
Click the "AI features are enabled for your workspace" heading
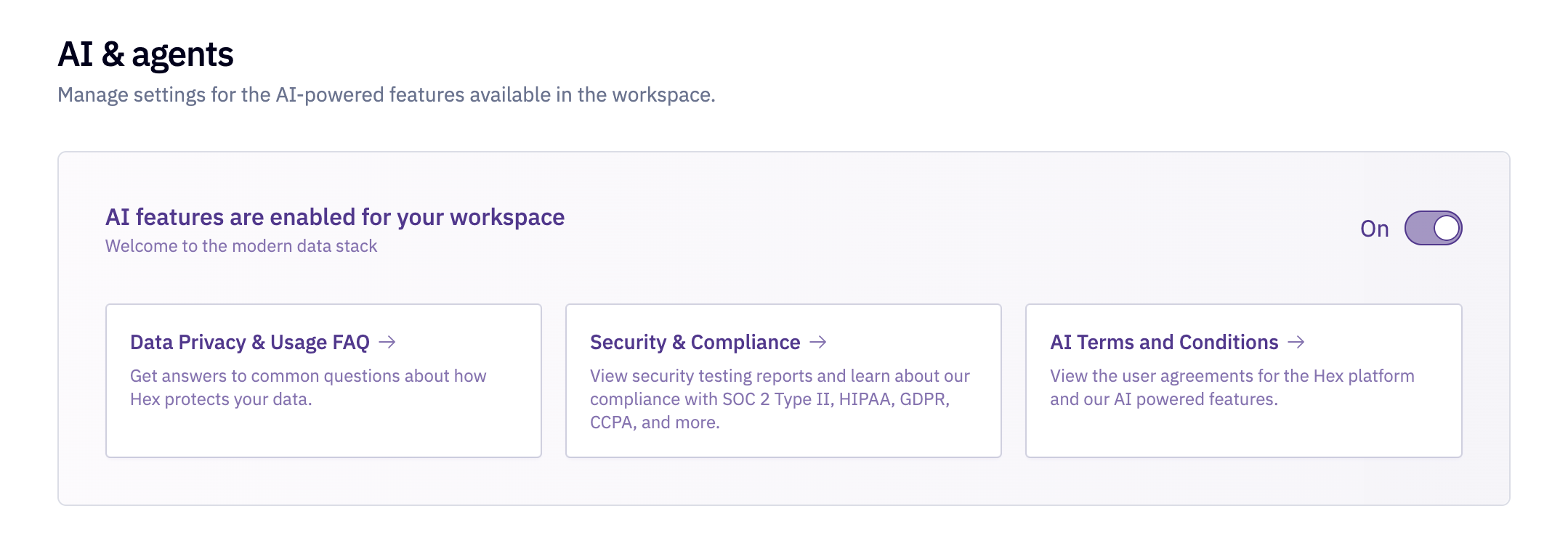point(335,217)
